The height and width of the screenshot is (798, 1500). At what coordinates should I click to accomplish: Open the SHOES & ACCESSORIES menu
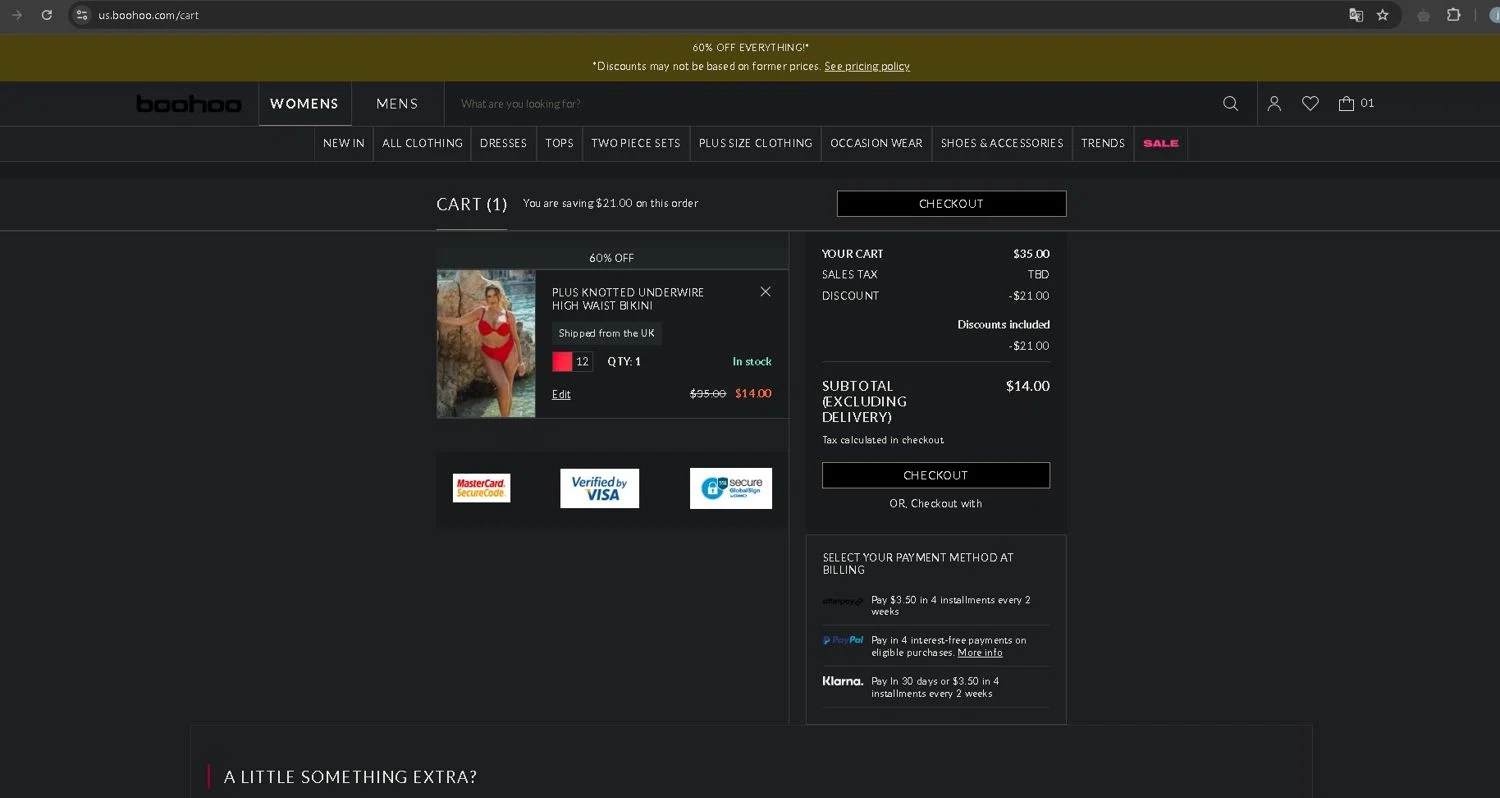[x=1002, y=143]
